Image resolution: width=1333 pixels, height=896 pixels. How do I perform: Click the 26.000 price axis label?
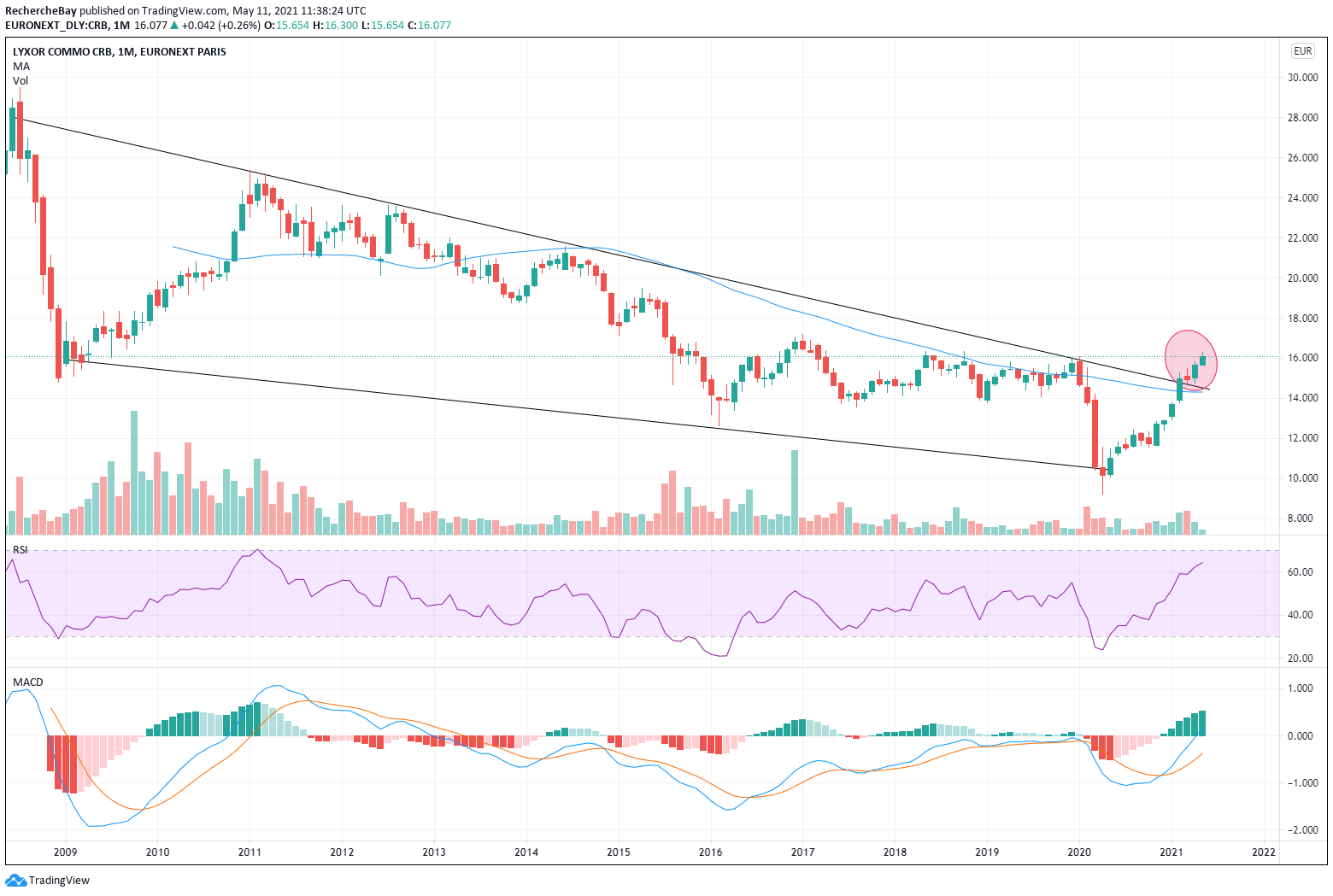[1302, 158]
